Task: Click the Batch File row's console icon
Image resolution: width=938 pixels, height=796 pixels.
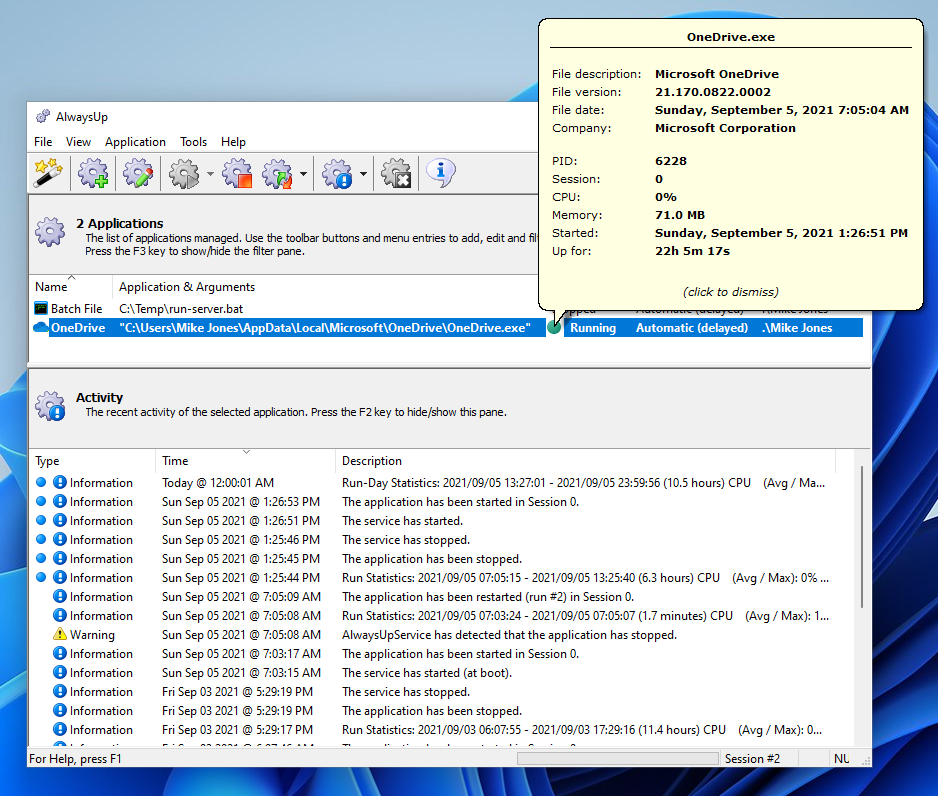Action: (41, 309)
